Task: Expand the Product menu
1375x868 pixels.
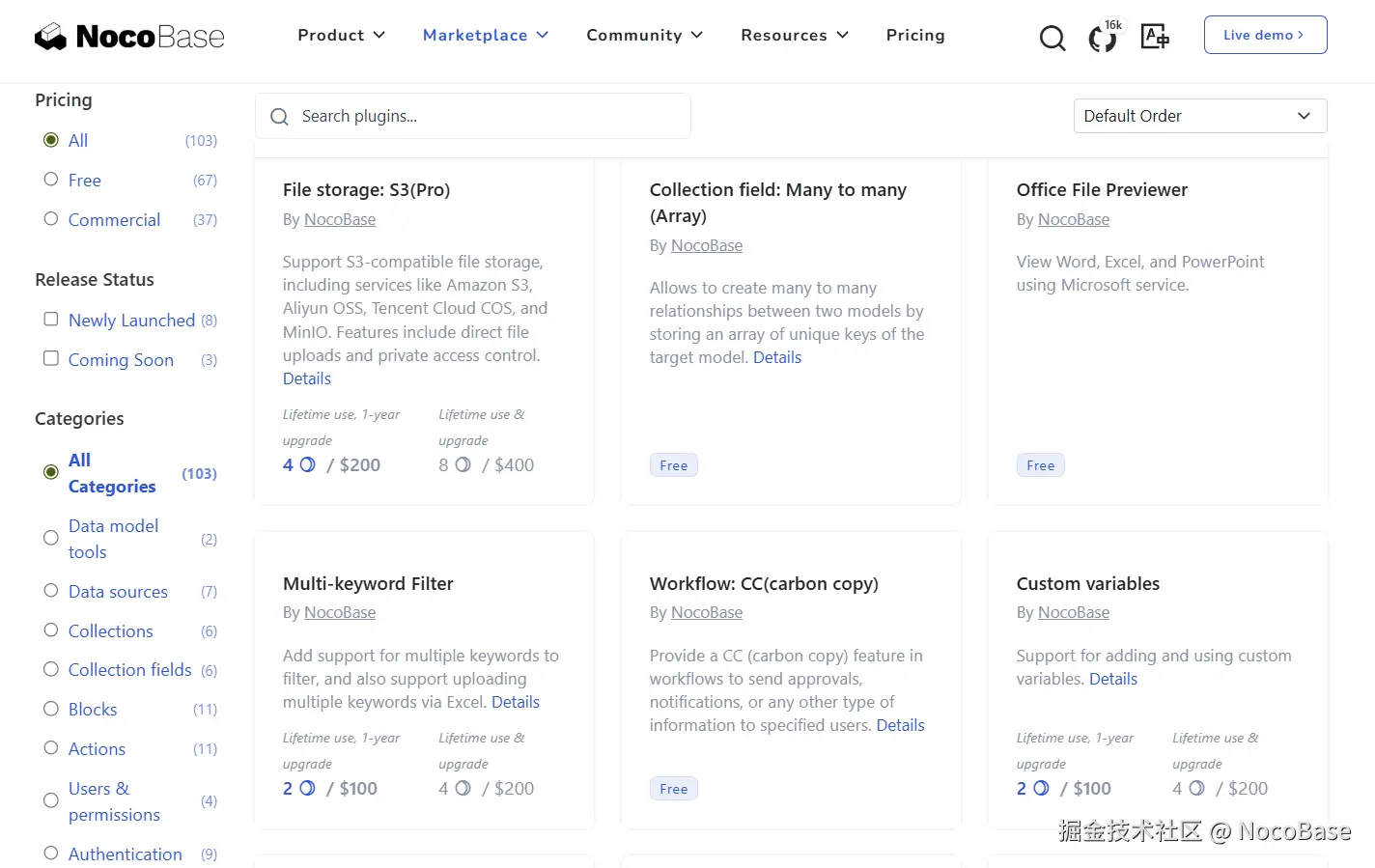Action: 341,35
